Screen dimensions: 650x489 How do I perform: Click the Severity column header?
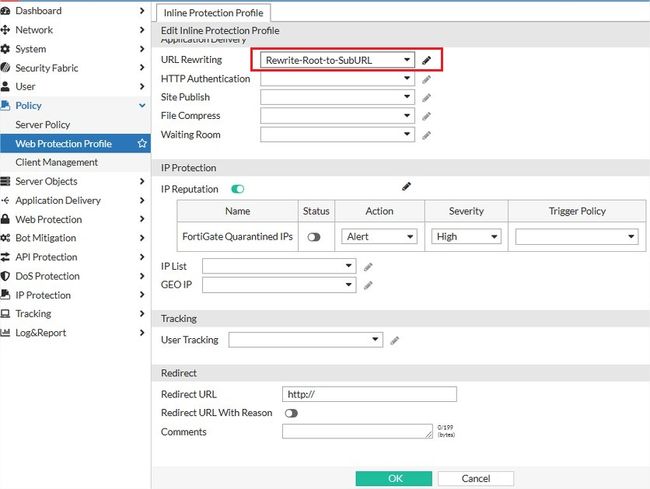click(466, 211)
